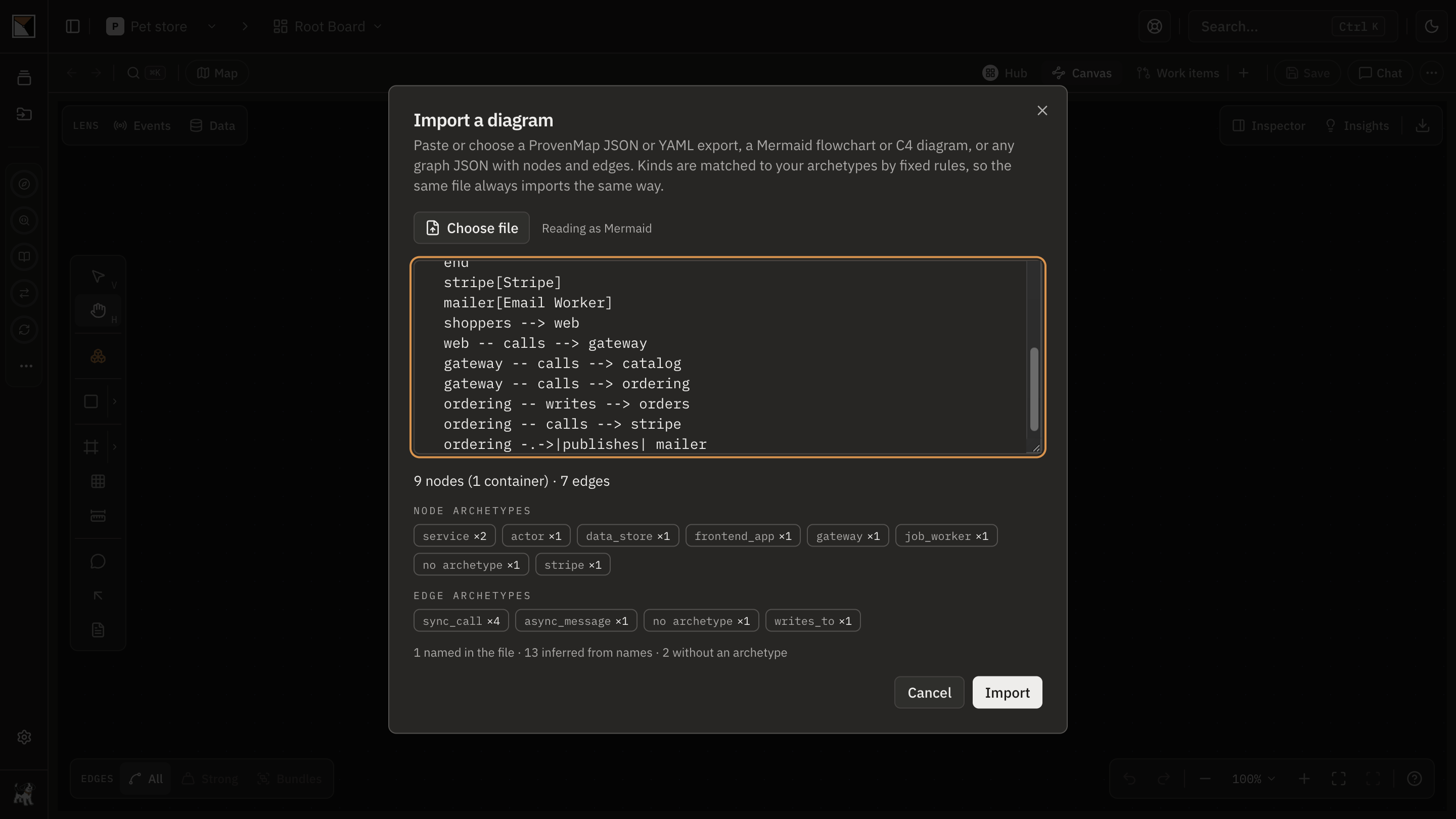
Task: Click the service ×2 archetype chip
Action: point(454,536)
